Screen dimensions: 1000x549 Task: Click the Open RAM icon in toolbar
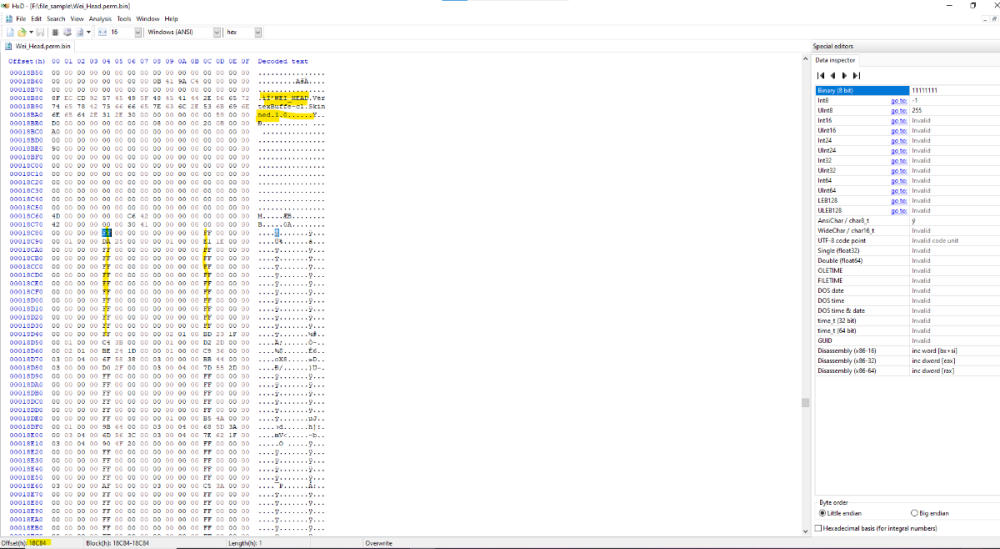tap(55, 32)
